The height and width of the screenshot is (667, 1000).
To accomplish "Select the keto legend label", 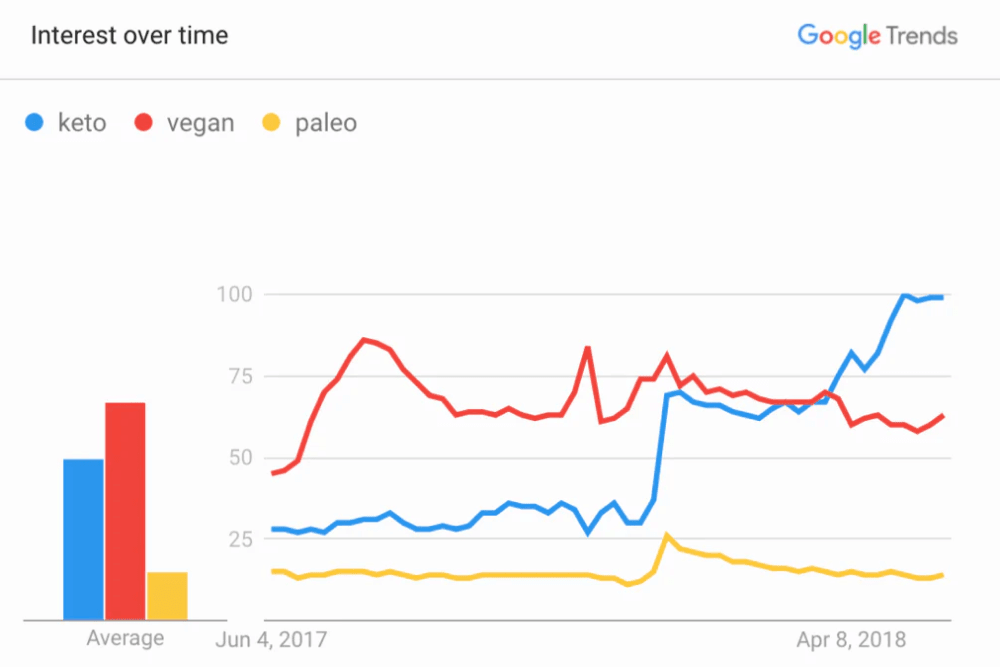I will [82, 124].
